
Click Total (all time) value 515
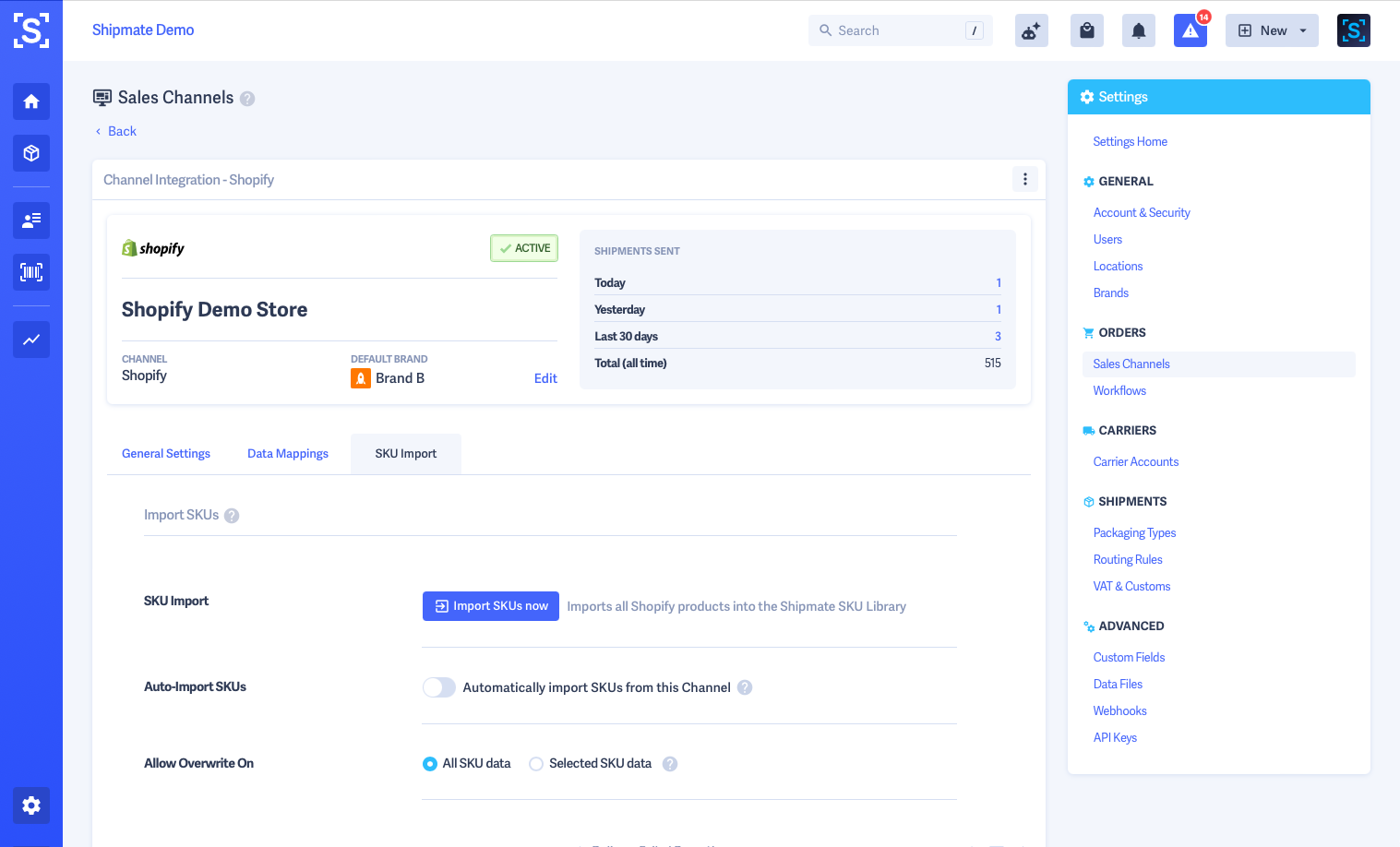click(x=993, y=364)
